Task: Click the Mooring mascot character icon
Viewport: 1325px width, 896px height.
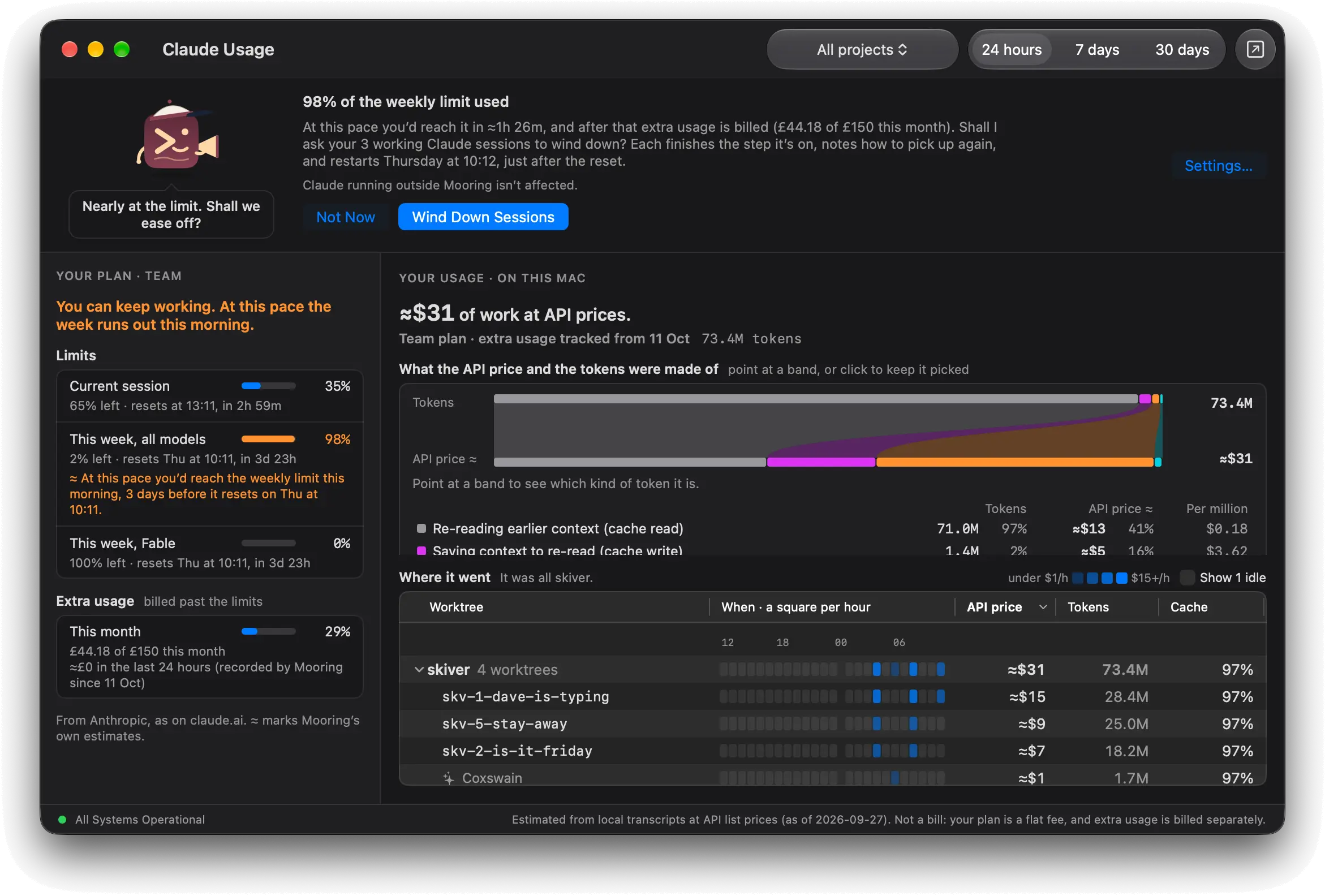Action: coord(177,135)
